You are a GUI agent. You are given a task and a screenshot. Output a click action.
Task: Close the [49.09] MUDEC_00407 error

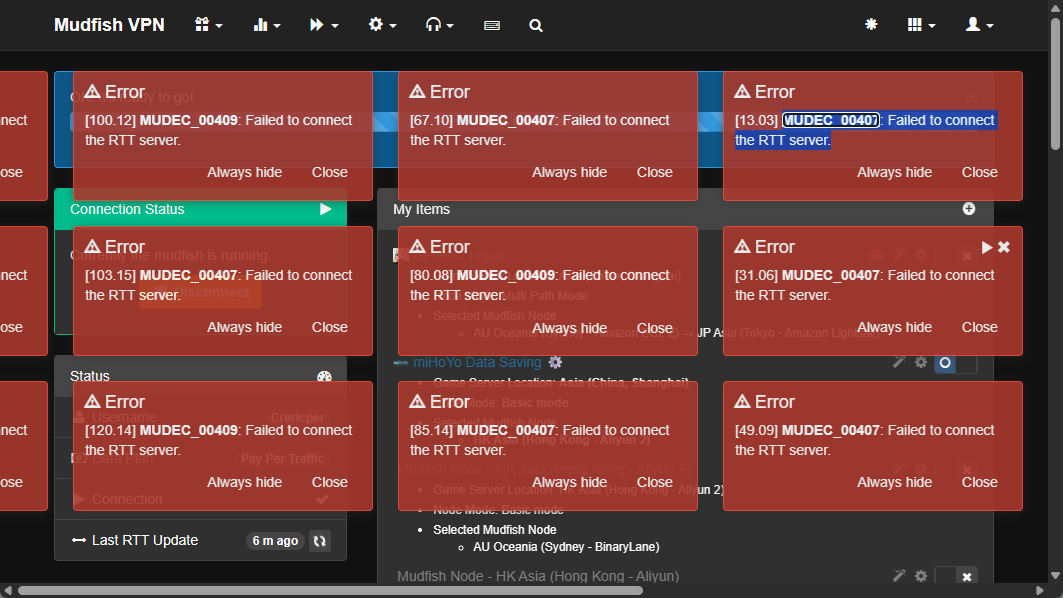[980, 482]
